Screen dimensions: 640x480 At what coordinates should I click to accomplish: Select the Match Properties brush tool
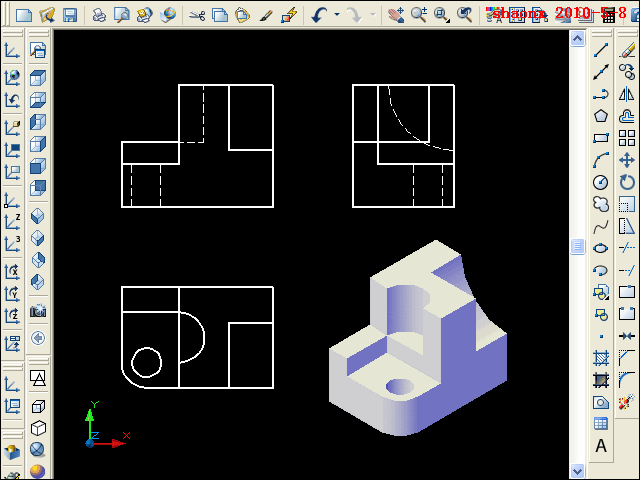point(290,15)
